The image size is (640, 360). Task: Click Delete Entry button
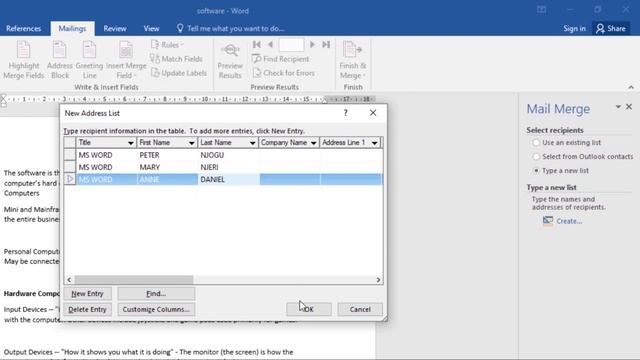tap(87, 309)
